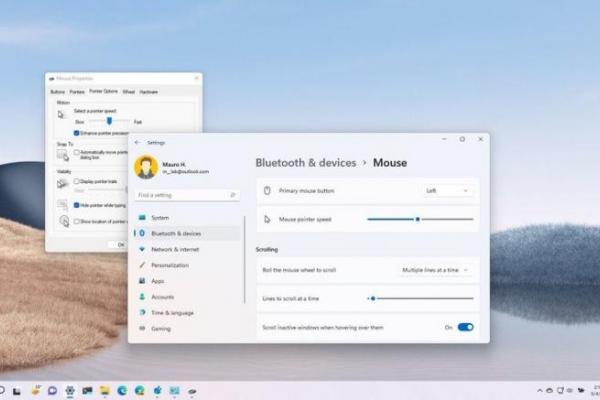This screenshot has height=400, width=600.
Task: Open Primary mouse button Left dropdown
Action: pos(447,191)
